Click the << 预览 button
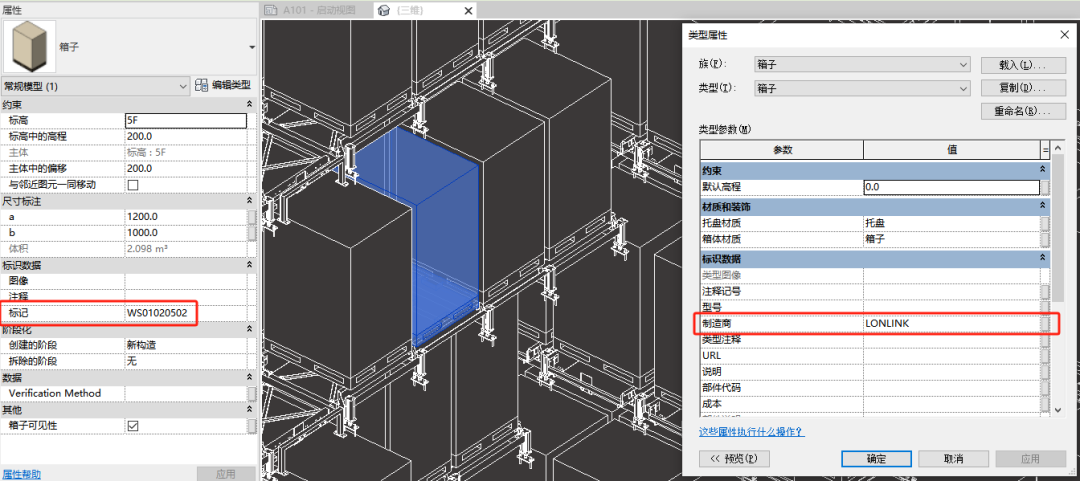Viewport: 1080px width, 481px height. (734, 458)
